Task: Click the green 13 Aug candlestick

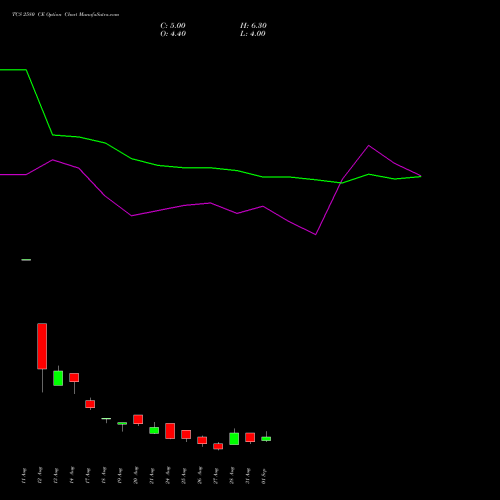Action: click(58, 378)
